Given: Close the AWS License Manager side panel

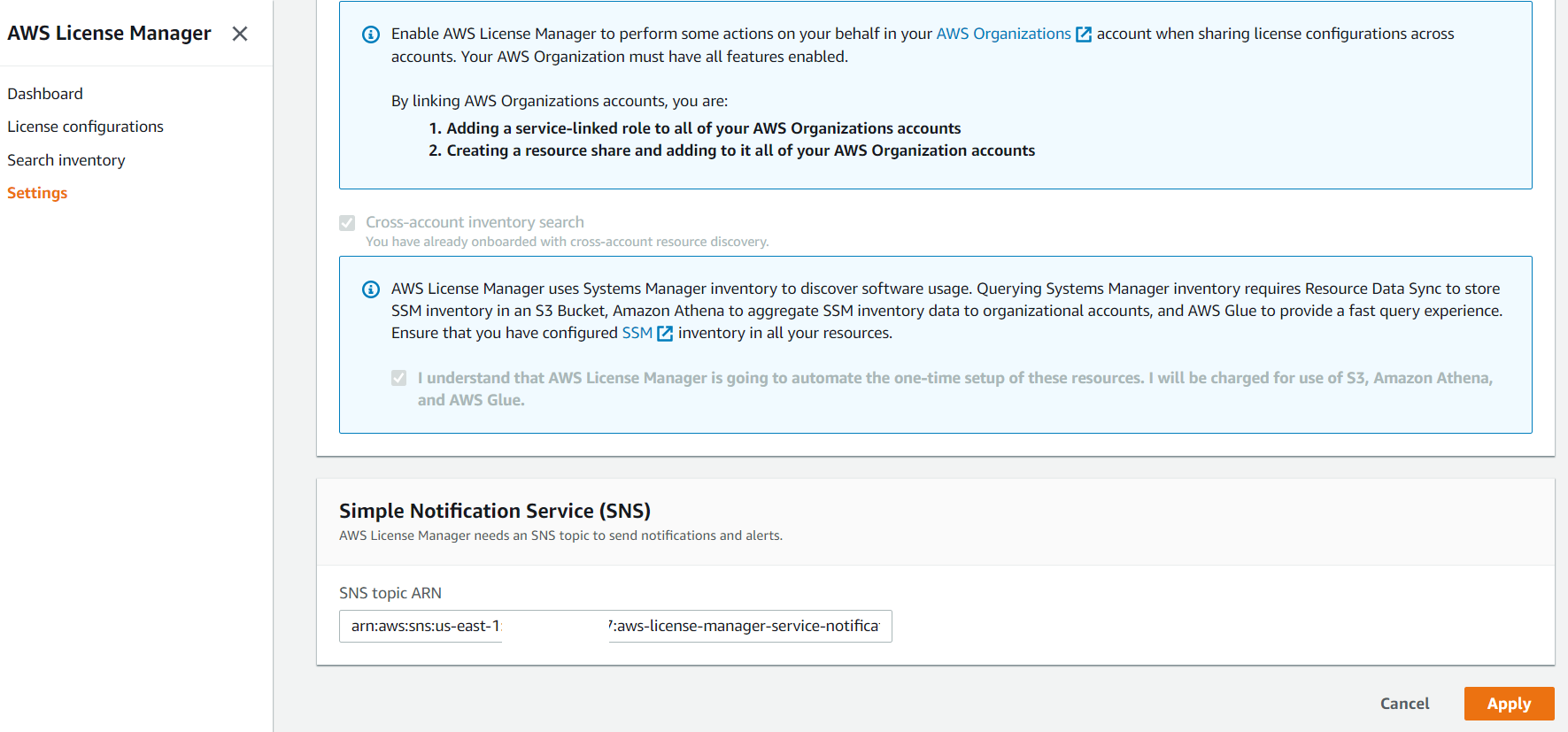Looking at the screenshot, I should pos(239,34).
